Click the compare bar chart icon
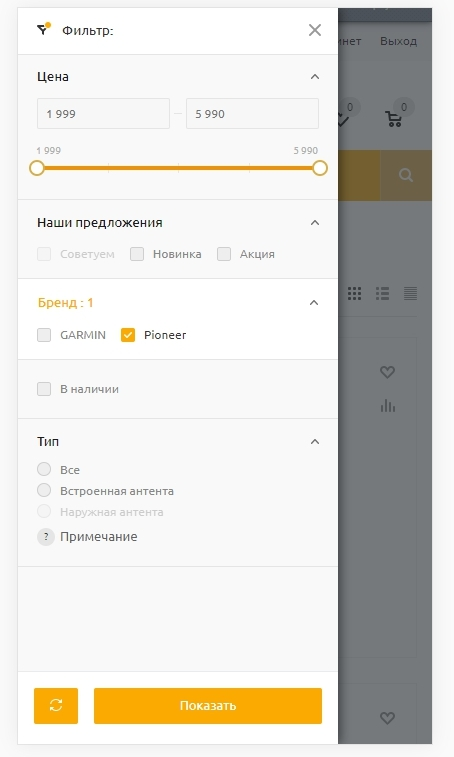Viewport: 454px width, 757px height. pos(387,406)
